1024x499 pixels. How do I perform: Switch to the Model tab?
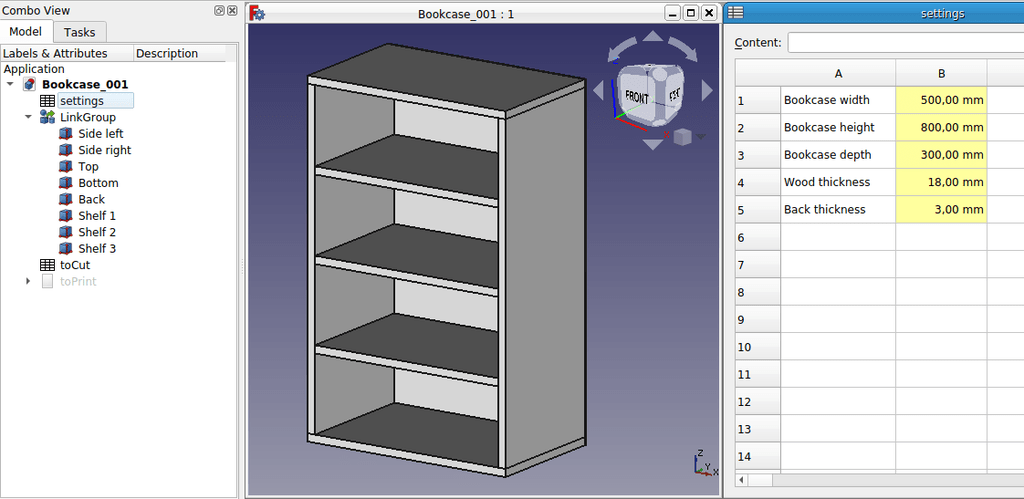25,31
